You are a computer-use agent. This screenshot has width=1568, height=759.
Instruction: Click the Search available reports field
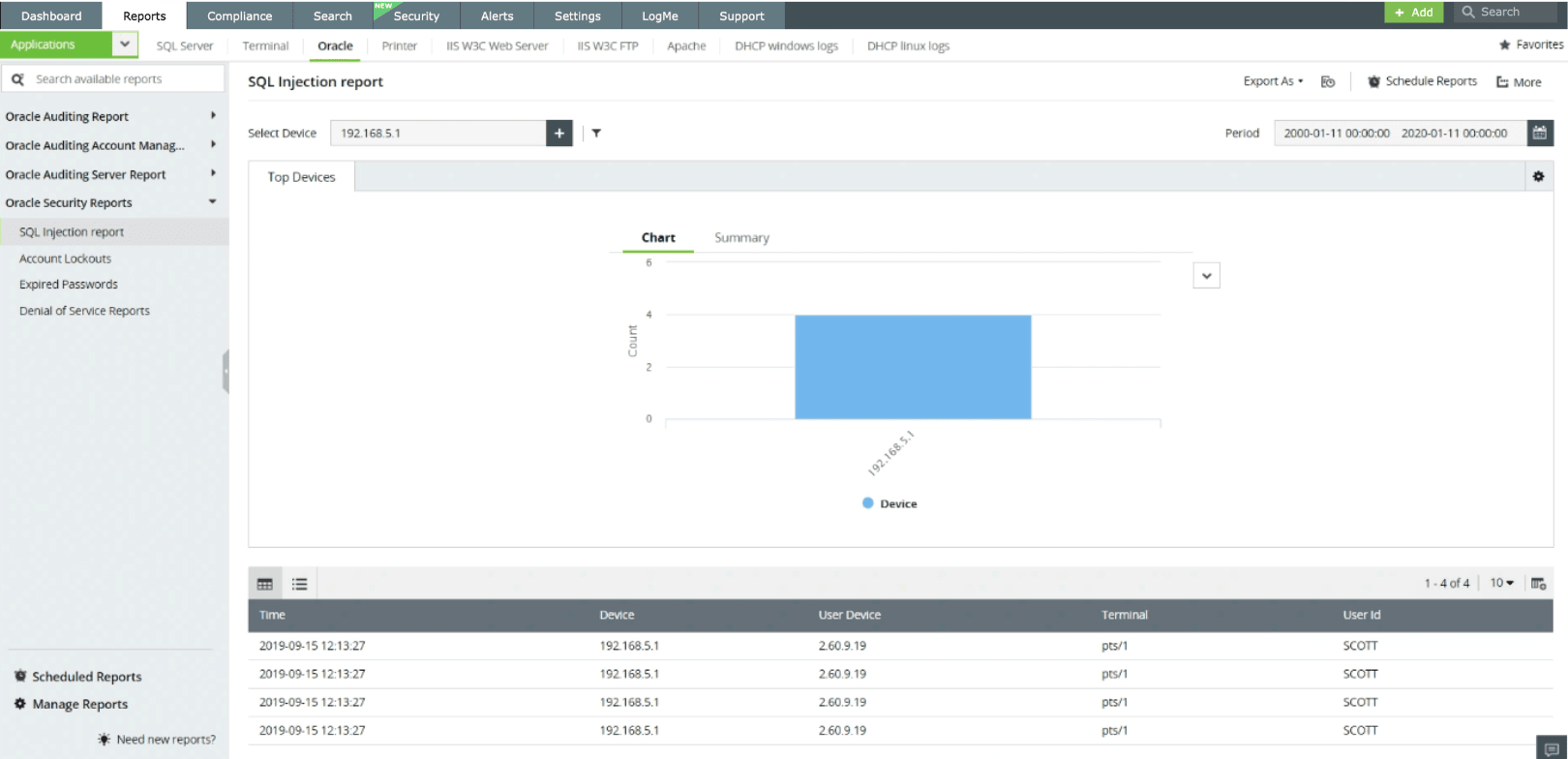tap(121, 79)
